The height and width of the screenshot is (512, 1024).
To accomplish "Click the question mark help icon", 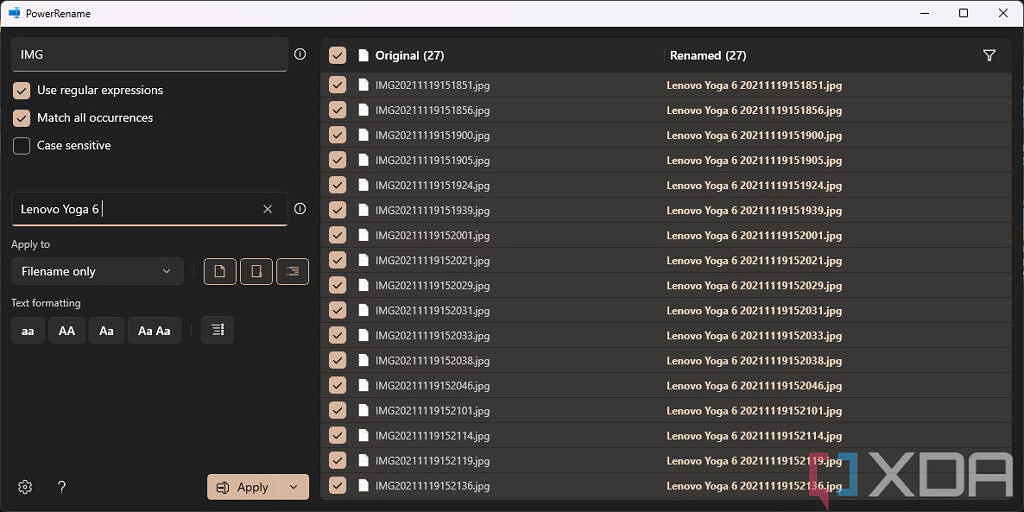I will pos(62,487).
